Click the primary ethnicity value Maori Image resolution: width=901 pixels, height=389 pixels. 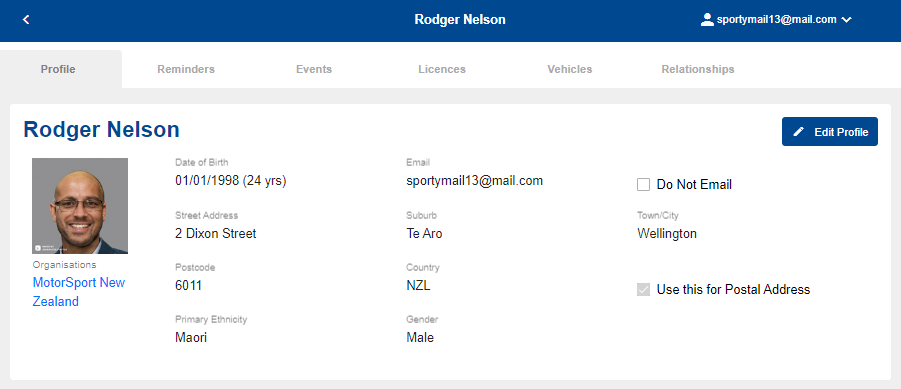coord(191,337)
